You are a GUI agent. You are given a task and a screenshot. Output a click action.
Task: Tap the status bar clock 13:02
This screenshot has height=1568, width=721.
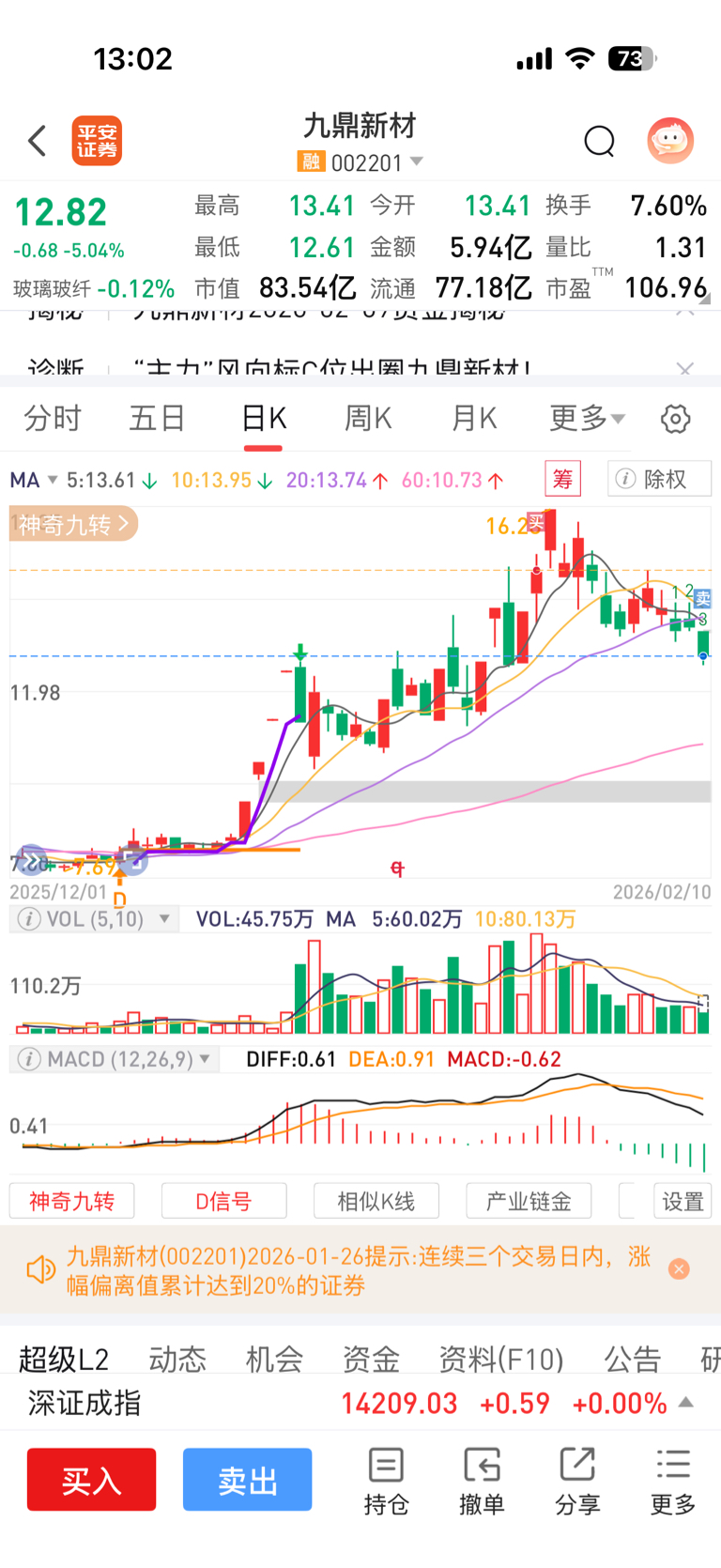point(133,59)
